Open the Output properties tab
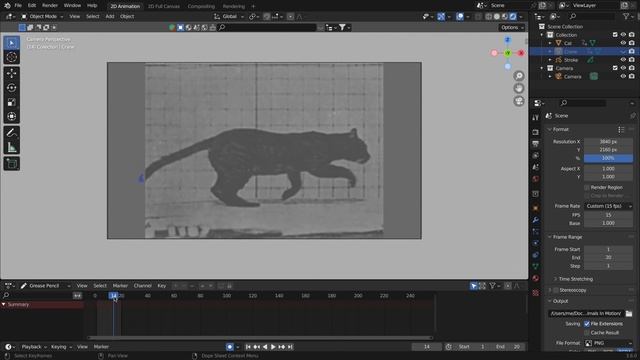The width and height of the screenshot is (640, 360). [536, 144]
